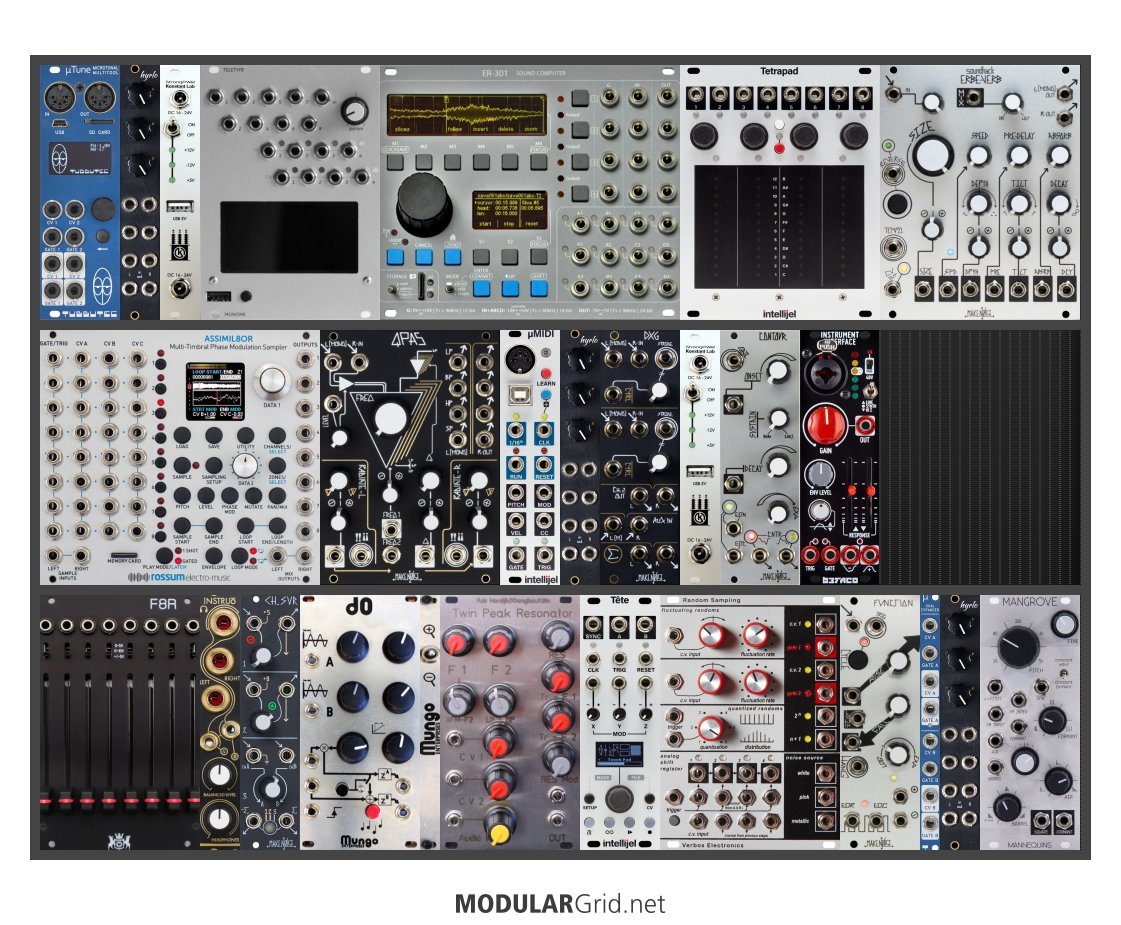Click the OUT jack on Befaco Instrument Interface
Viewport: 1121px width, 925px height.
[864, 426]
